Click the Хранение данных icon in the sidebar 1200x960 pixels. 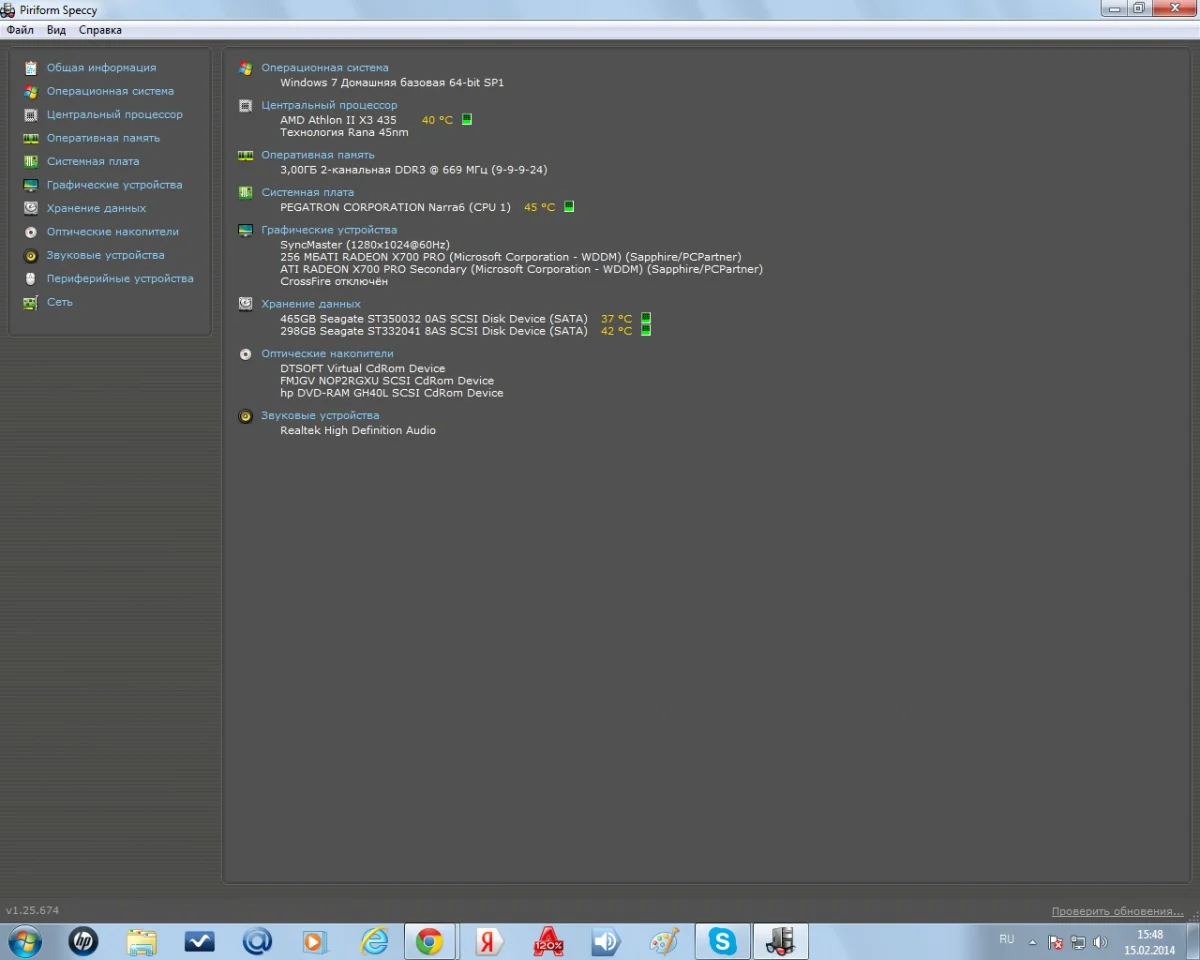click(30, 208)
